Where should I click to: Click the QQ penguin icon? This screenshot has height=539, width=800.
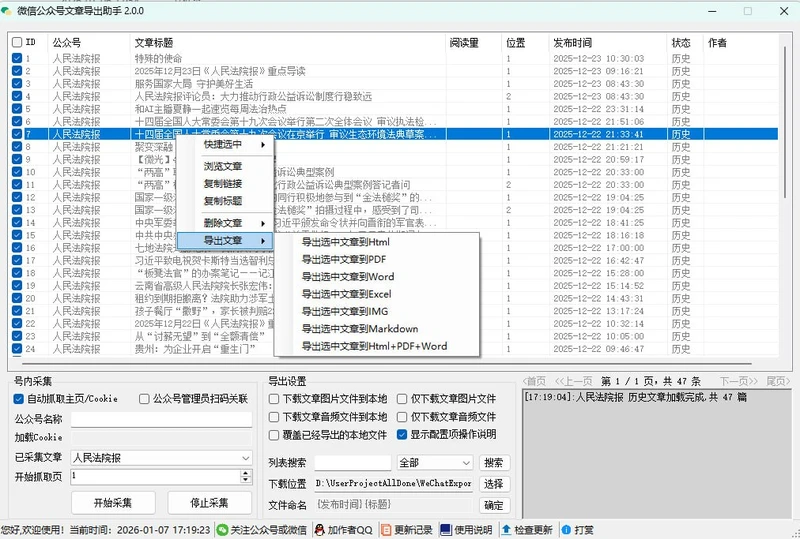pyautogui.click(x=319, y=530)
